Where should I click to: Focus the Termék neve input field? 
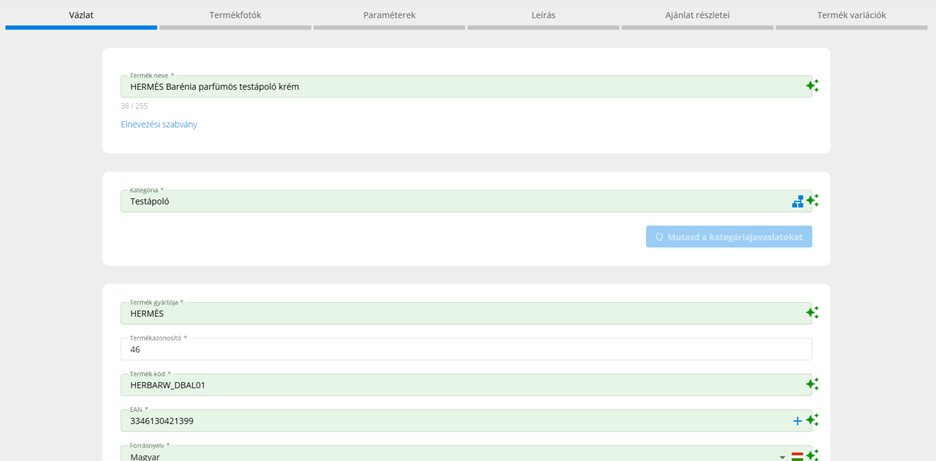point(466,87)
